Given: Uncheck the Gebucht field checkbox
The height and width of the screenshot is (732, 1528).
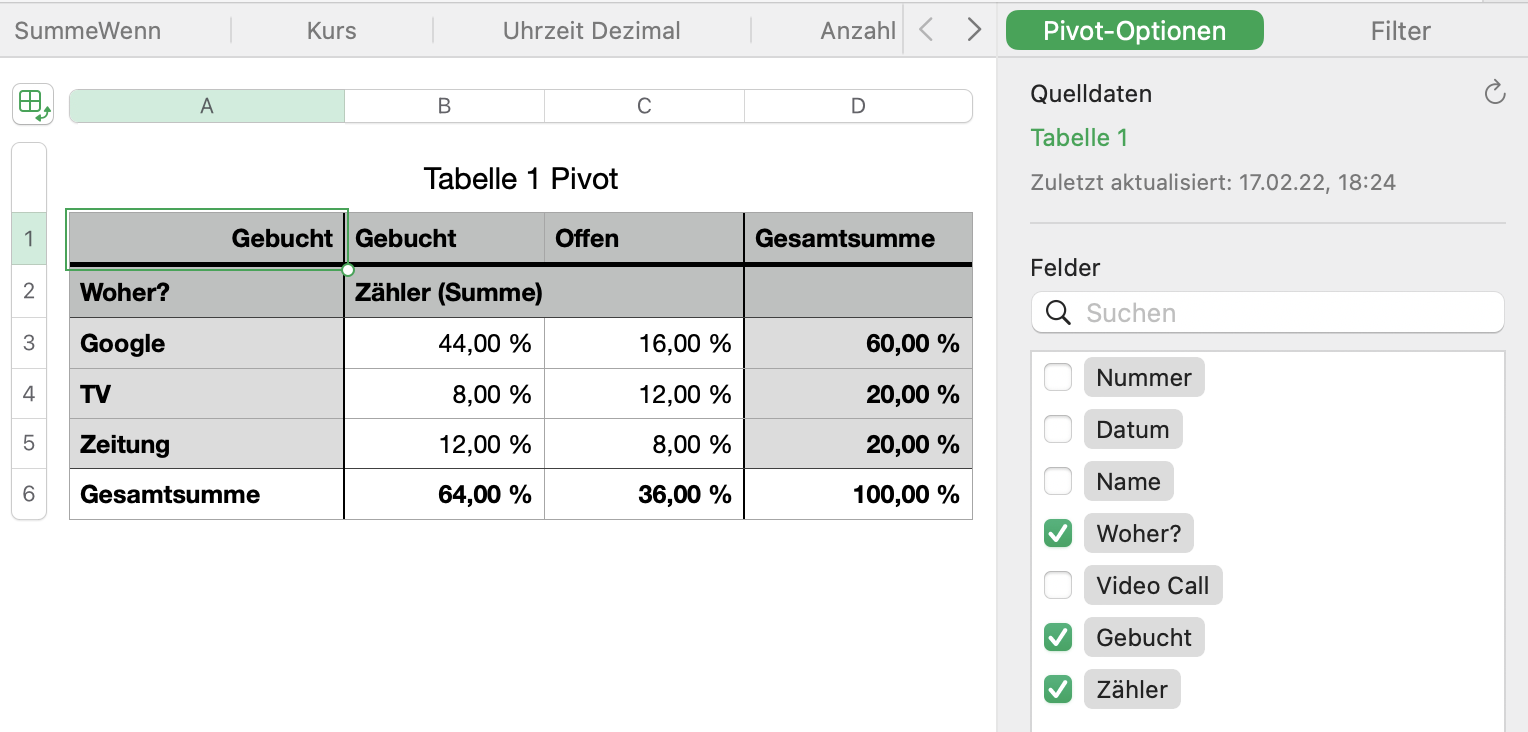Looking at the screenshot, I should click(1058, 637).
